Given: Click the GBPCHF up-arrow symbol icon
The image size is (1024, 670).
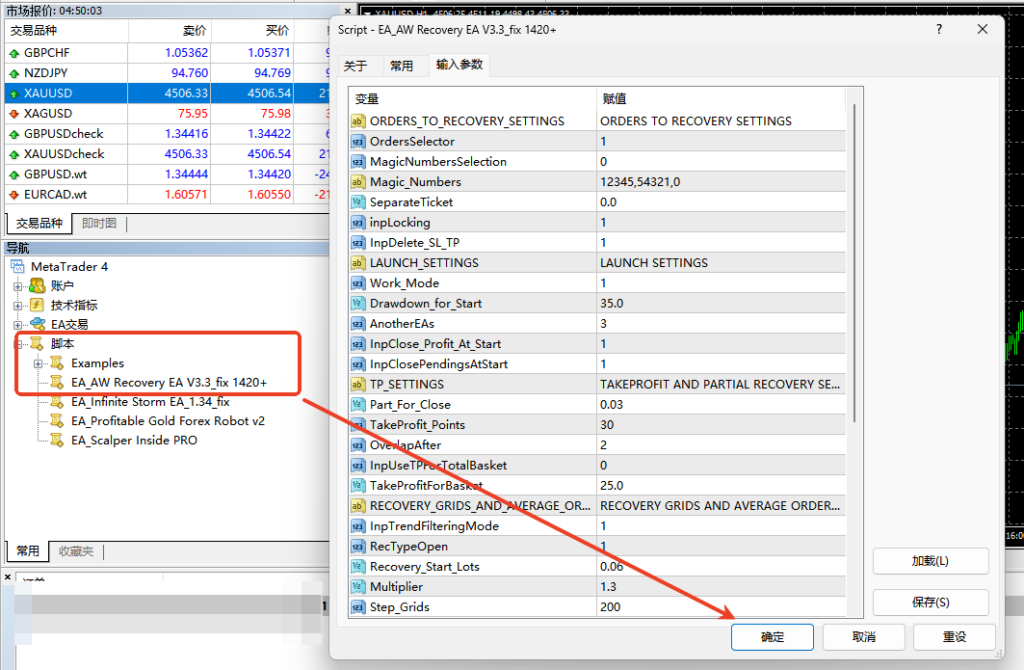Looking at the screenshot, I should coord(14,53).
